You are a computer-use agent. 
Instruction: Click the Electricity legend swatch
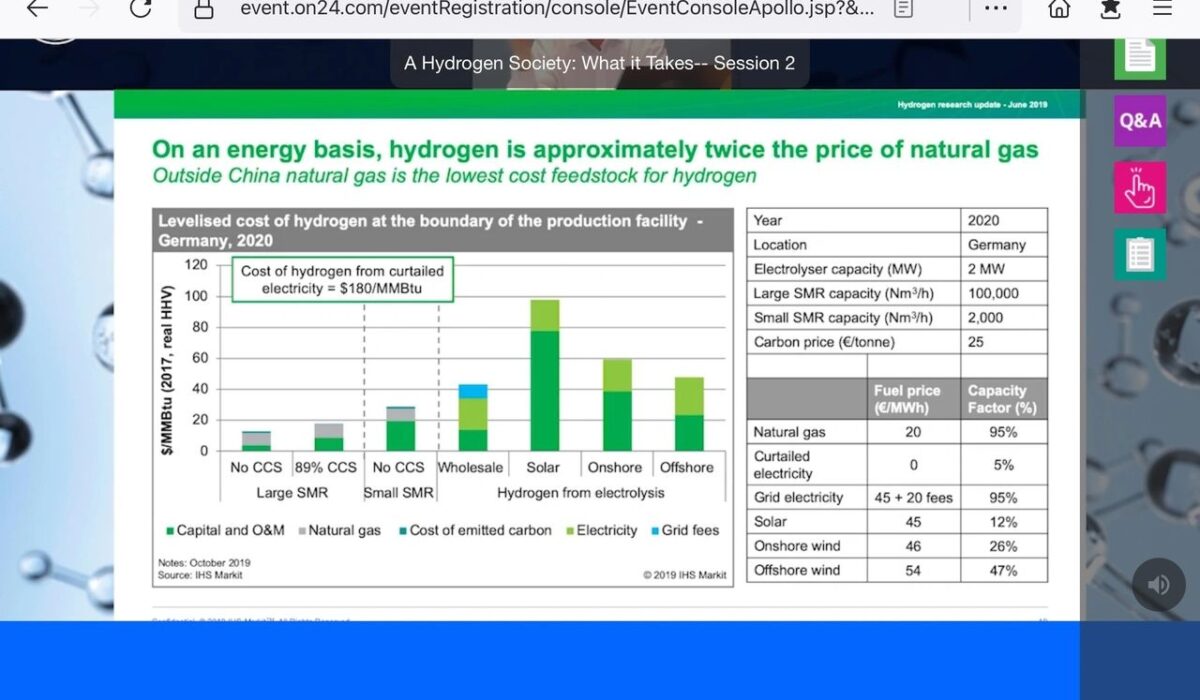click(570, 531)
